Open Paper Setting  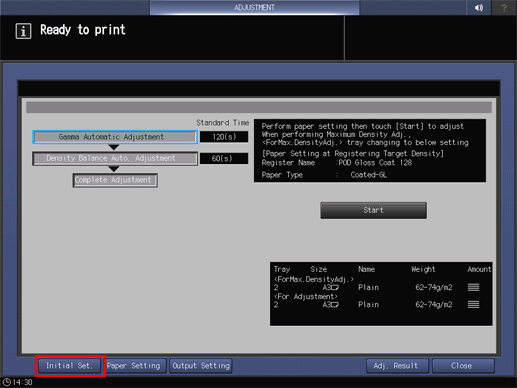tap(134, 366)
